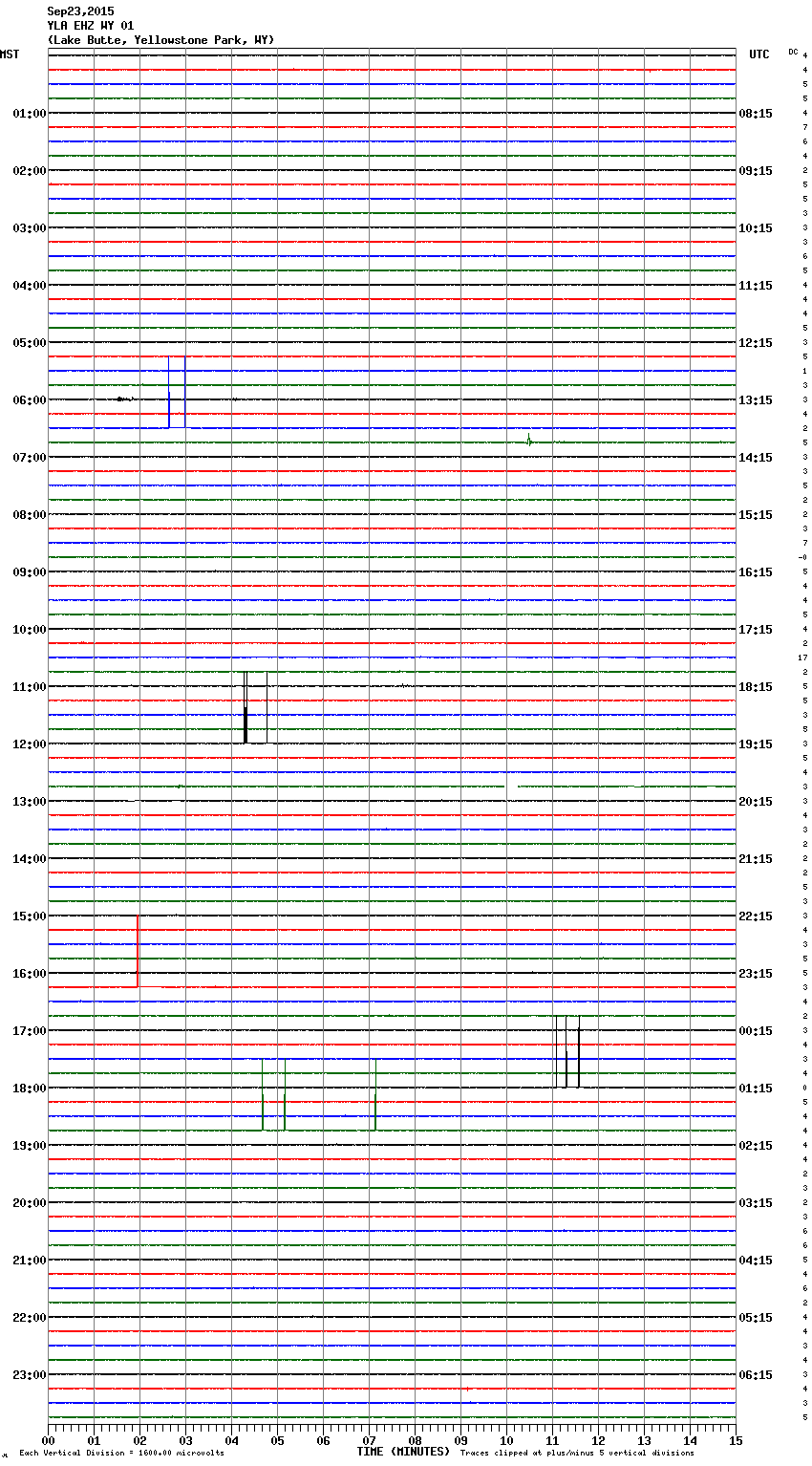
Task: Click the 'MST' left axis header
Action: [10, 54]
